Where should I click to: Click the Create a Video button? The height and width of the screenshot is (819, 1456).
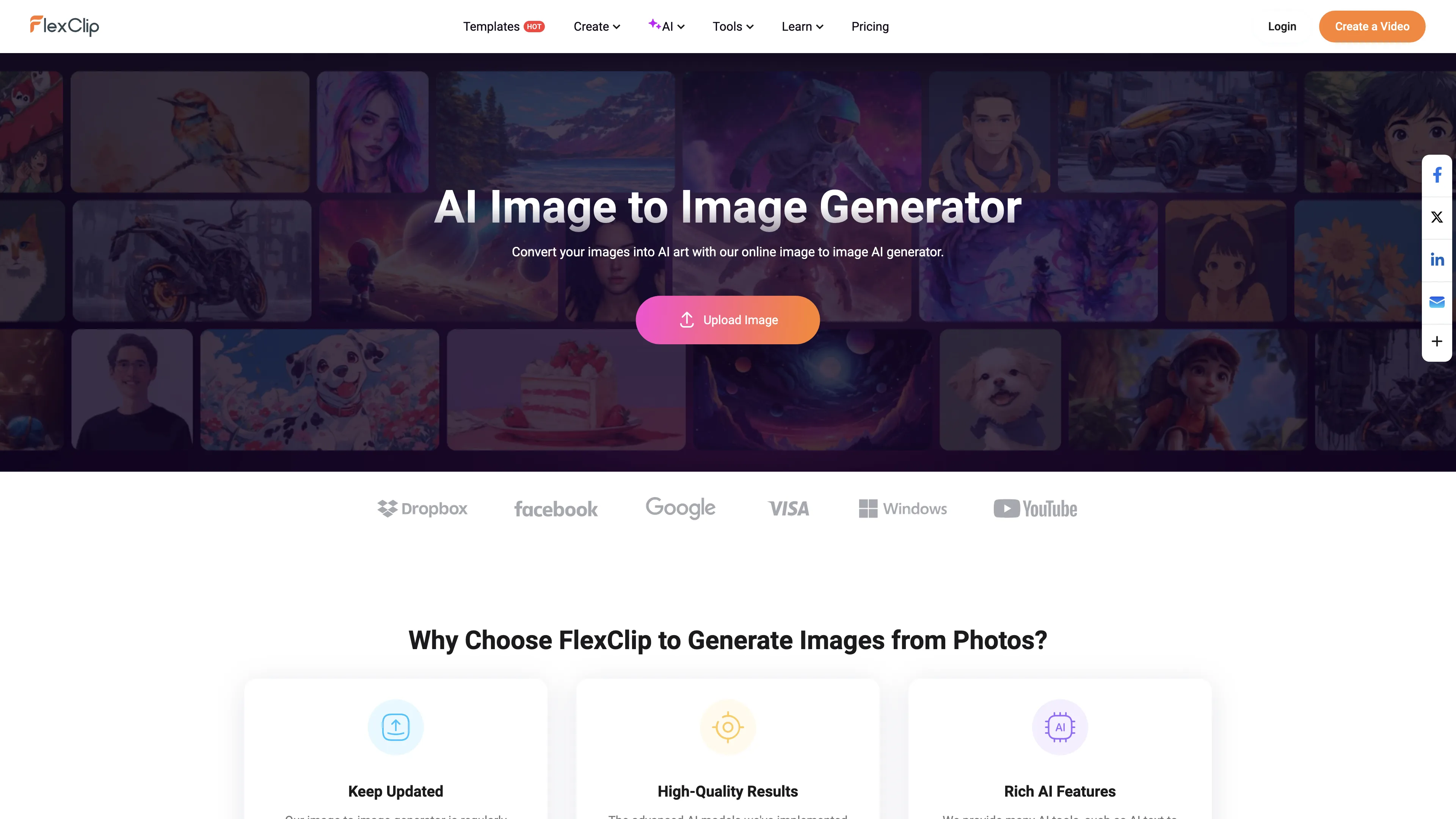click(1371, 26)
